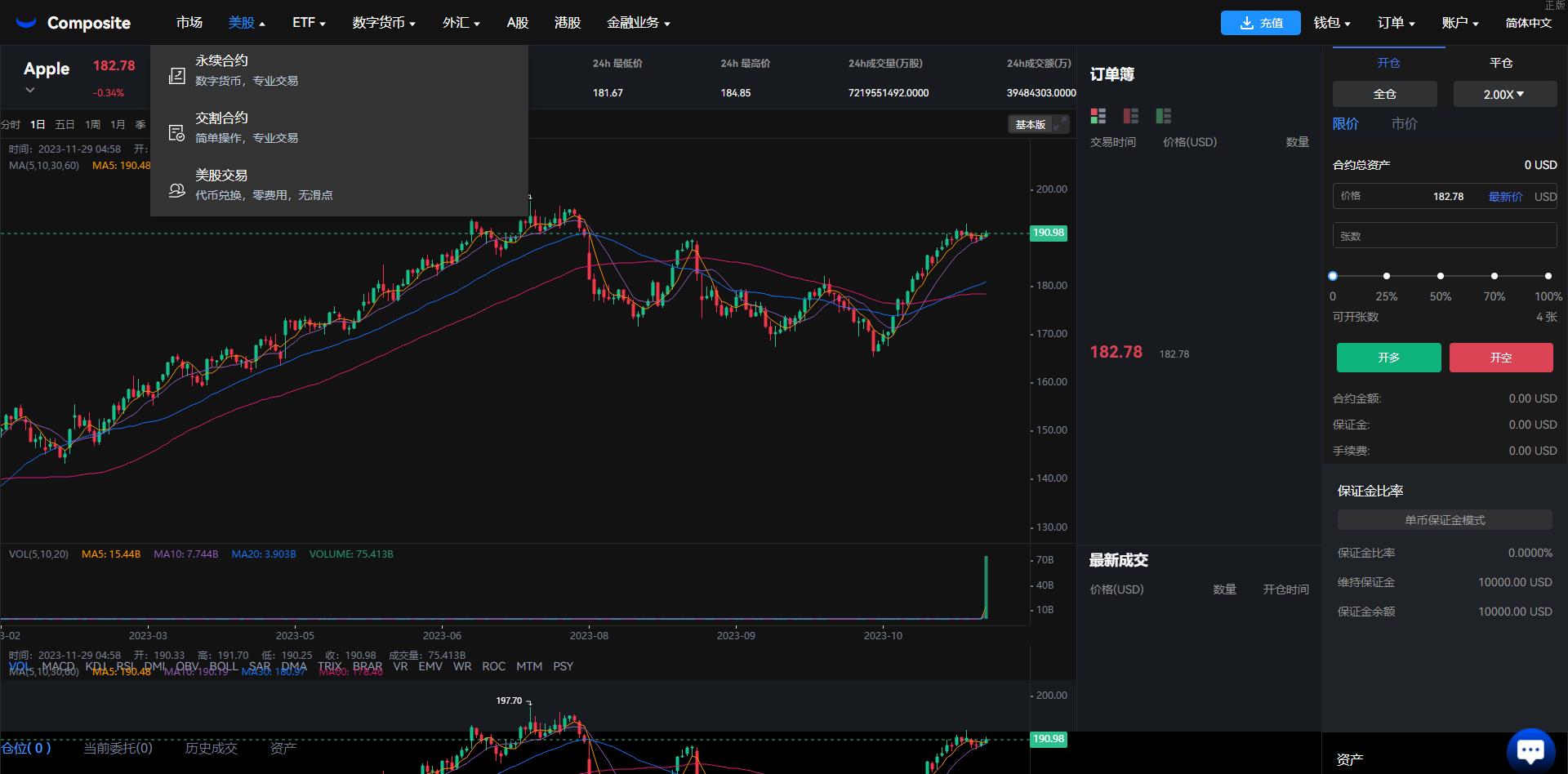The width and height of the screenshot is (1568, 774).
Task: Switch to the 平仓 tab
Action: click(1500, 62)
